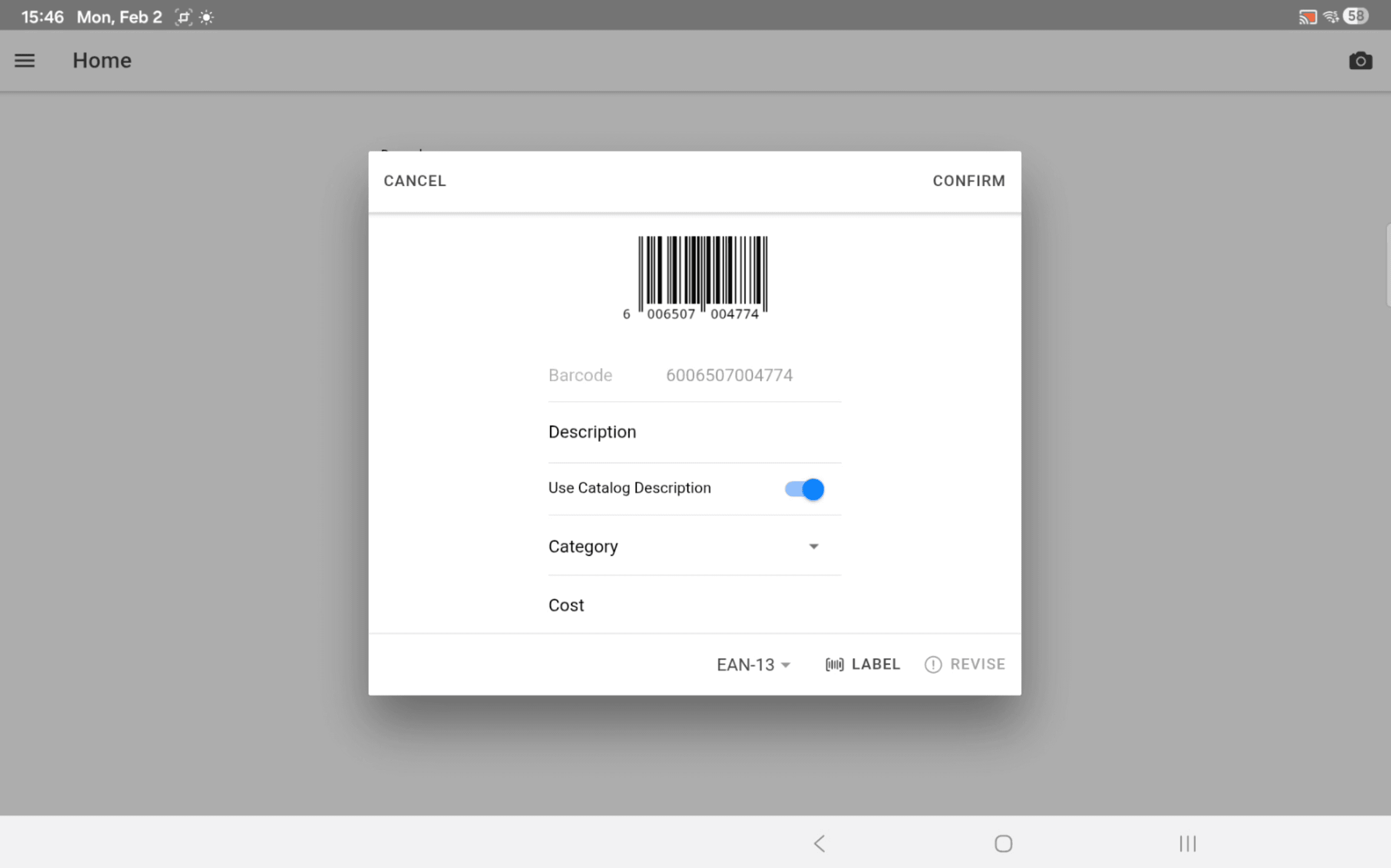The height and width of the screenshot is (868, 1391).
Task: Tap the cast icon in status bar
Action: coord(1307,17)
